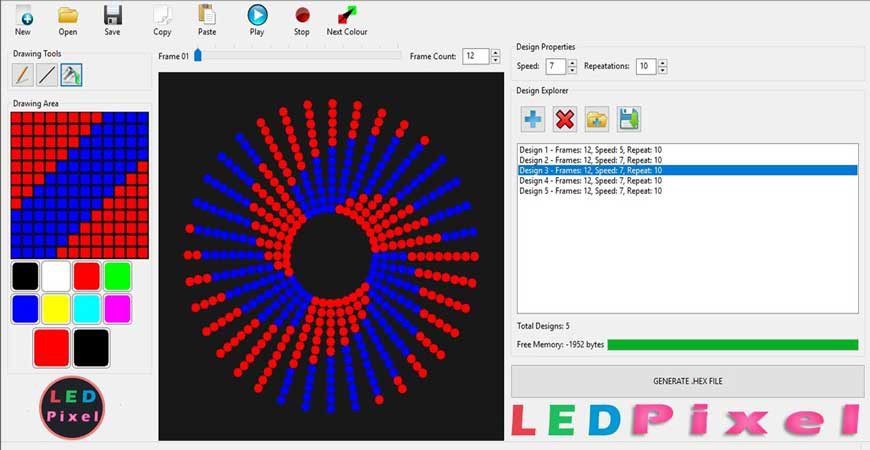Pick the black colour swatch in the palette grid
This screenshot has width=870, height=450.
click(25, 276)
